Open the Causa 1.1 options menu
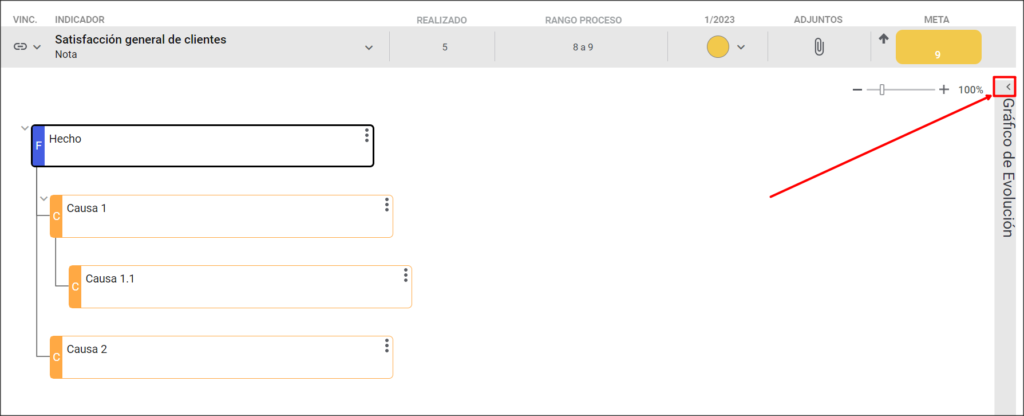The width and height of the screenshot is (1024, 416). [x=406, y=275]
